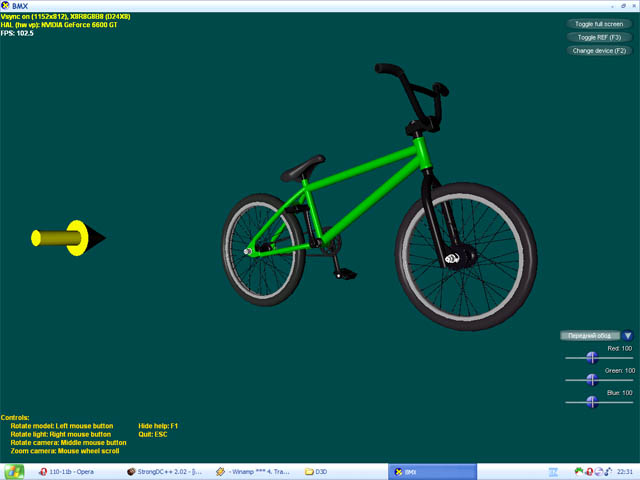Click the Toggle full screen button
Image resolution: width=640 pixels, height=480 pixels.
click(598, 24)
